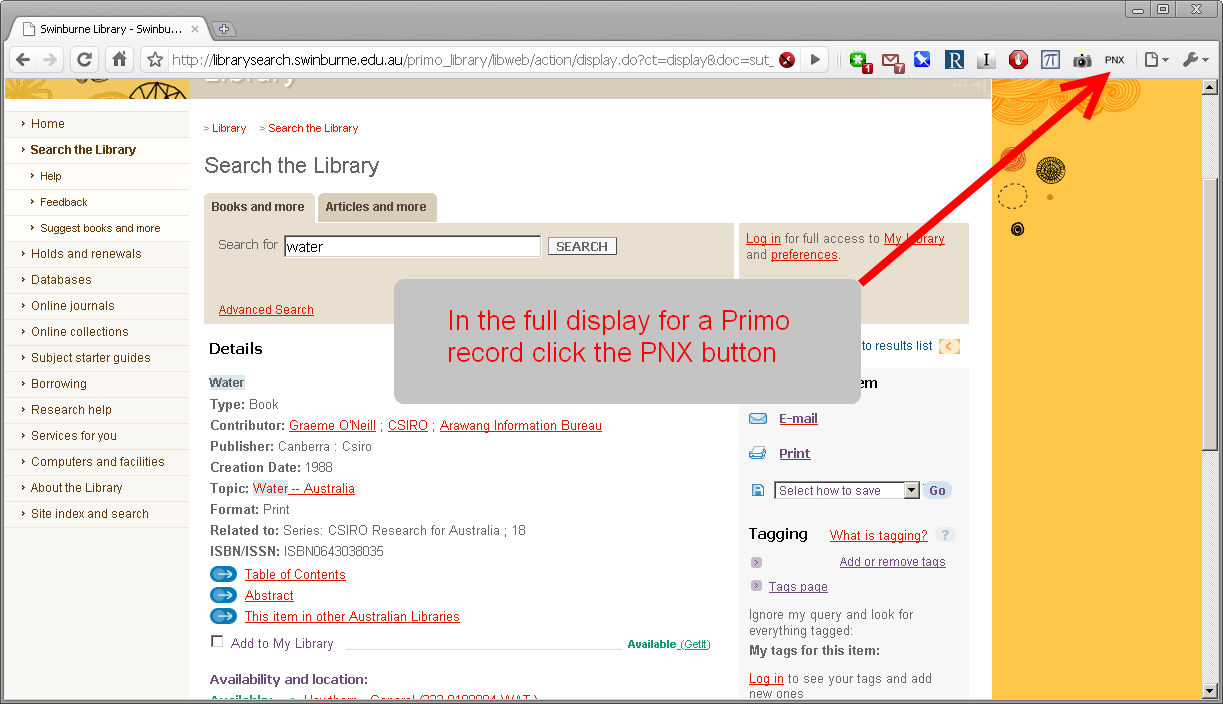
Task: Click arrow icon beside other Australian Libraries link
Action: pyautogui.click(x=223, y=616)
